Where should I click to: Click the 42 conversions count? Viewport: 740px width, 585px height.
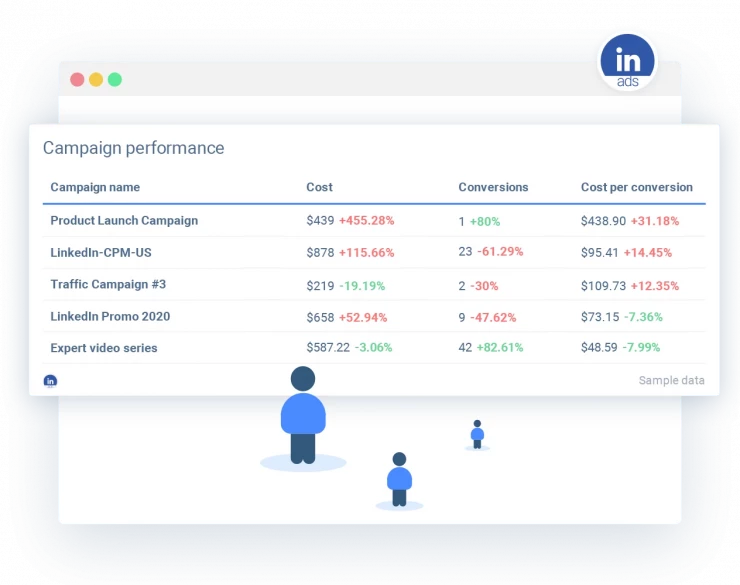465,348
